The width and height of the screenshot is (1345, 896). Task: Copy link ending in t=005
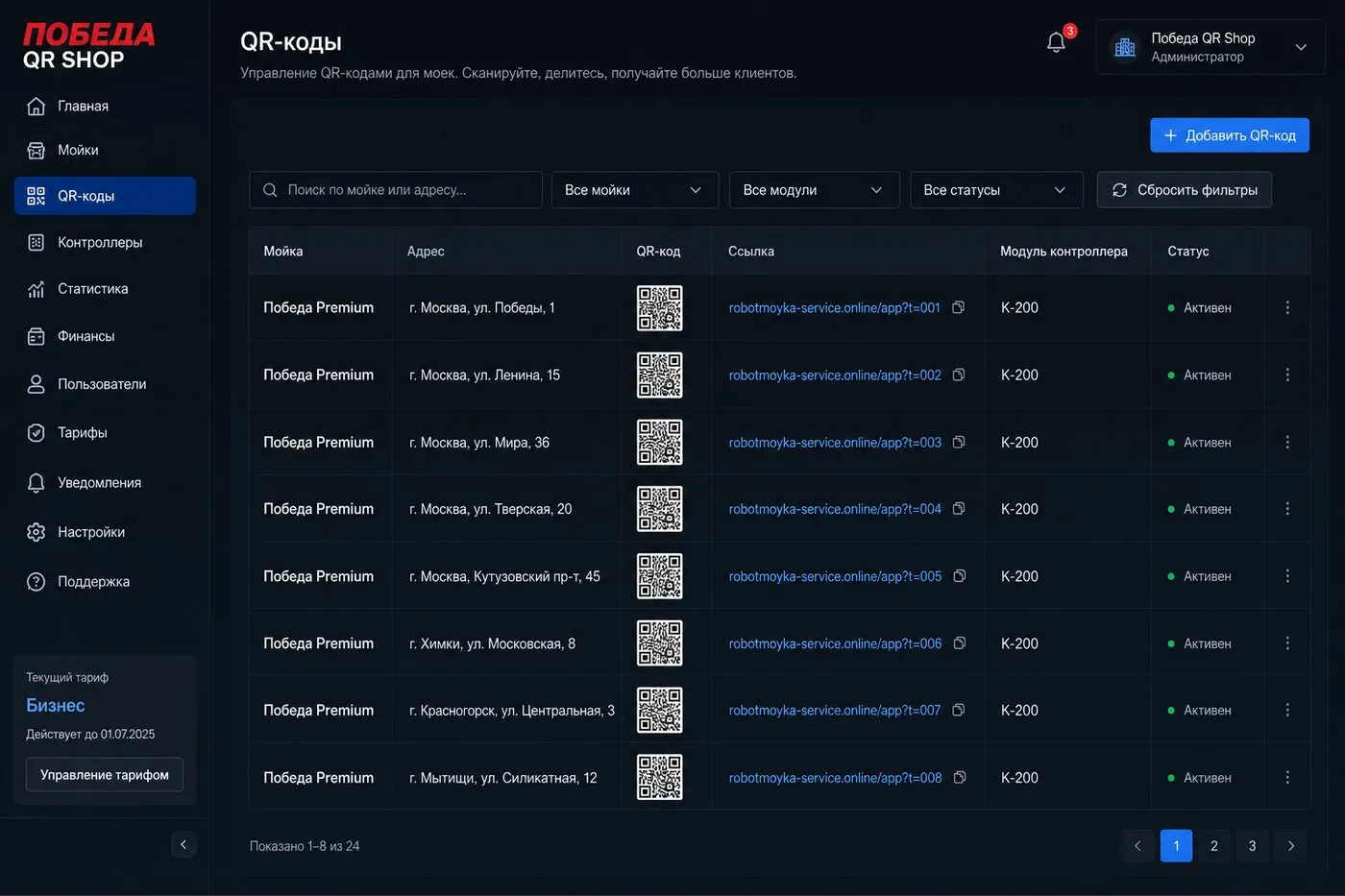tap(959, 576)
